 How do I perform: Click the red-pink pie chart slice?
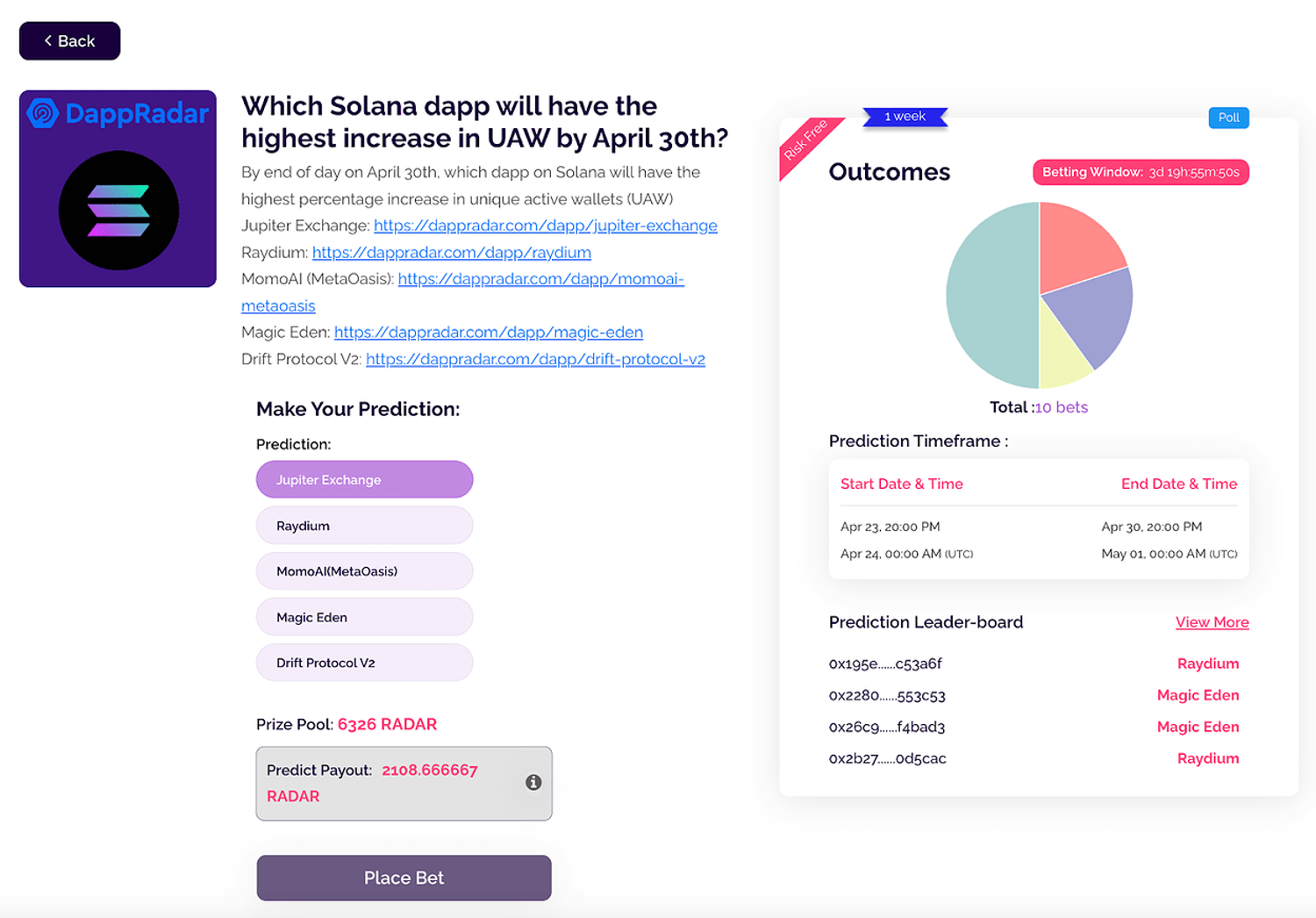tap(1076, 246)
